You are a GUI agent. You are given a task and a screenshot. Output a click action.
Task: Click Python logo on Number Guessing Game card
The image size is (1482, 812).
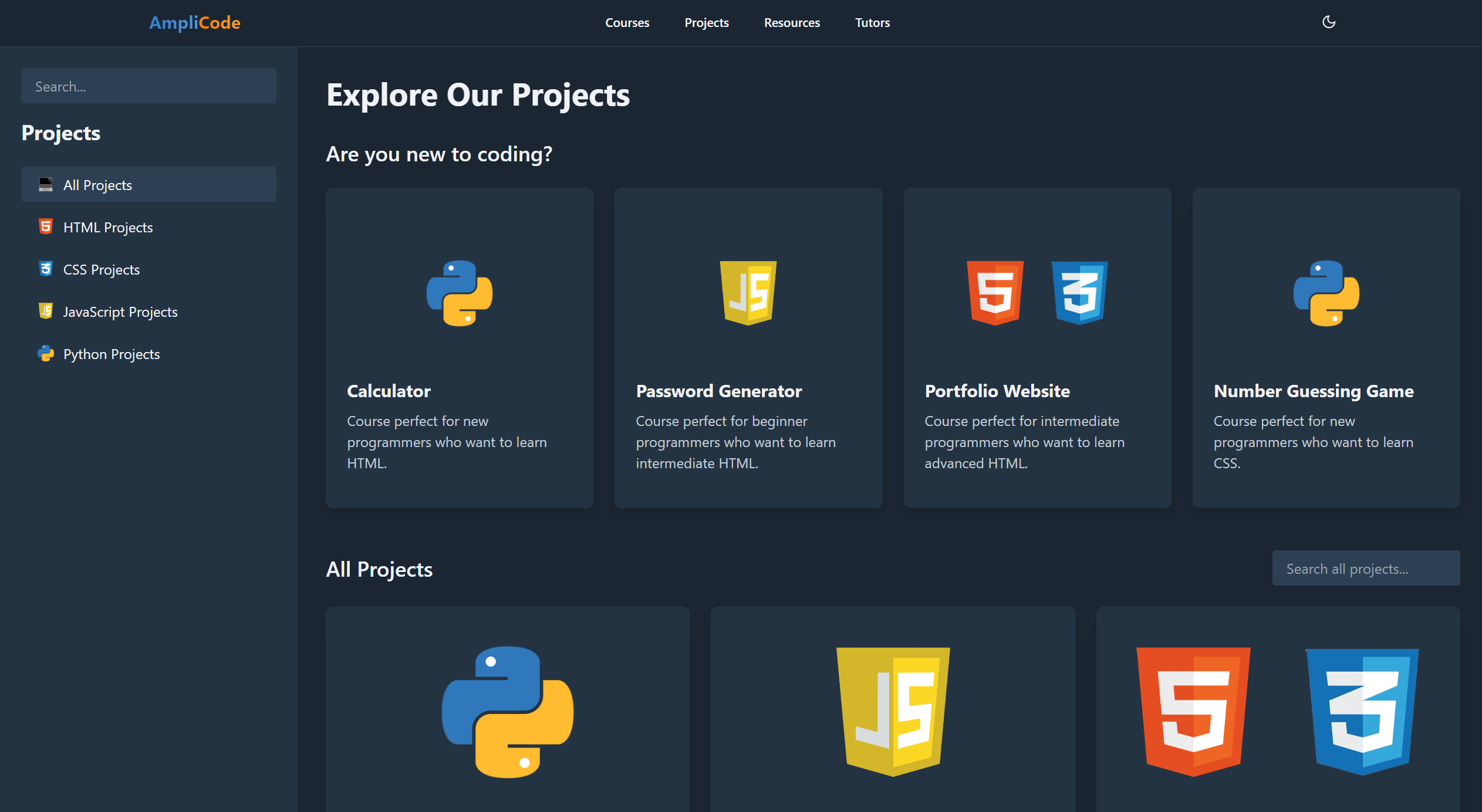1326,293
